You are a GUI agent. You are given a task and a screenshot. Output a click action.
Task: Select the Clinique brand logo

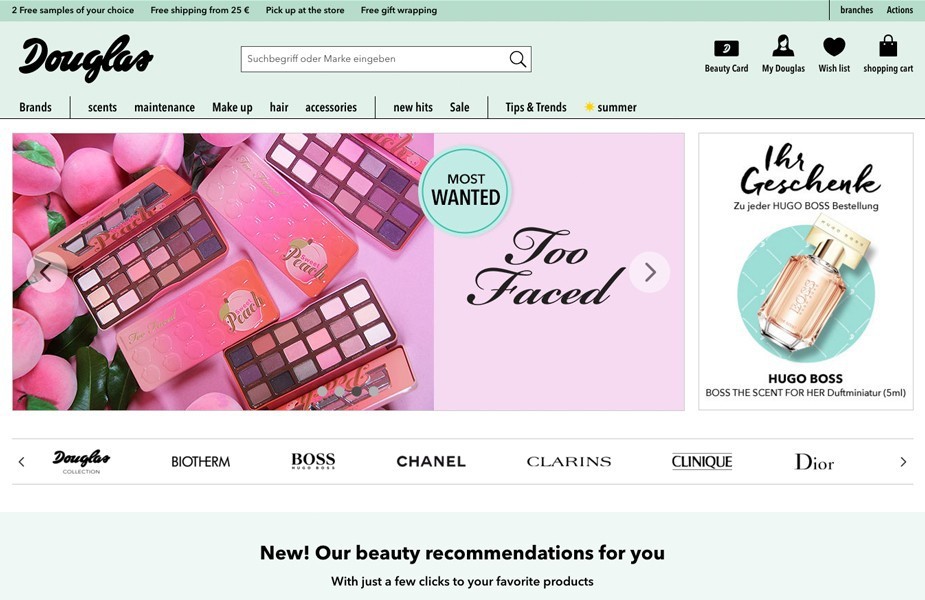(702, 461)
